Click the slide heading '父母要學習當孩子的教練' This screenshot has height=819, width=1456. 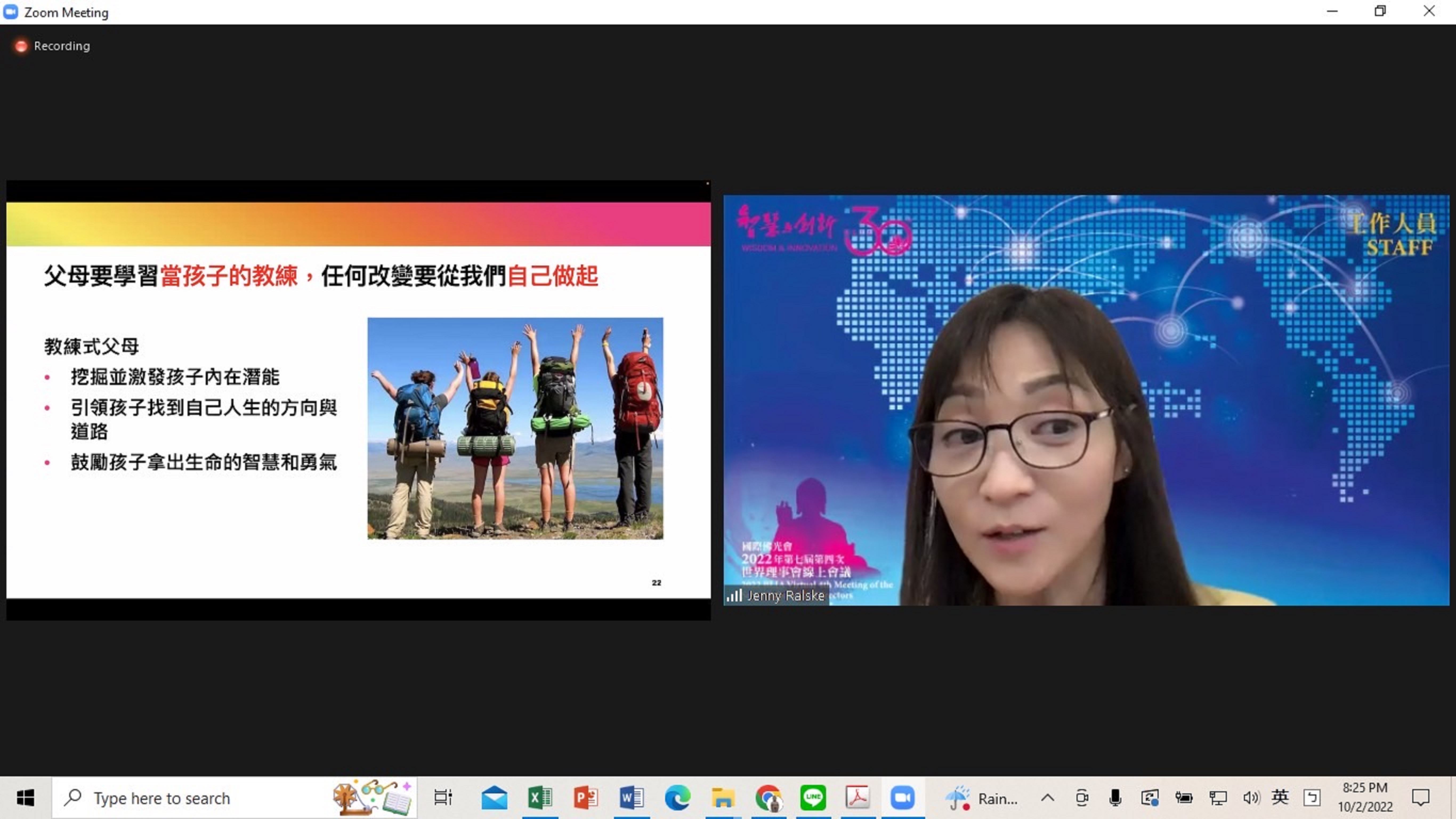point(171,276)
